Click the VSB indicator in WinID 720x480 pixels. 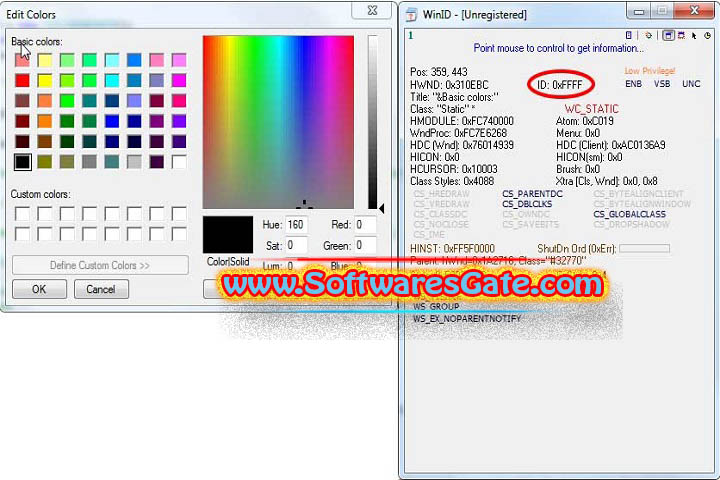pyautogui.click(x=662, y=84)
